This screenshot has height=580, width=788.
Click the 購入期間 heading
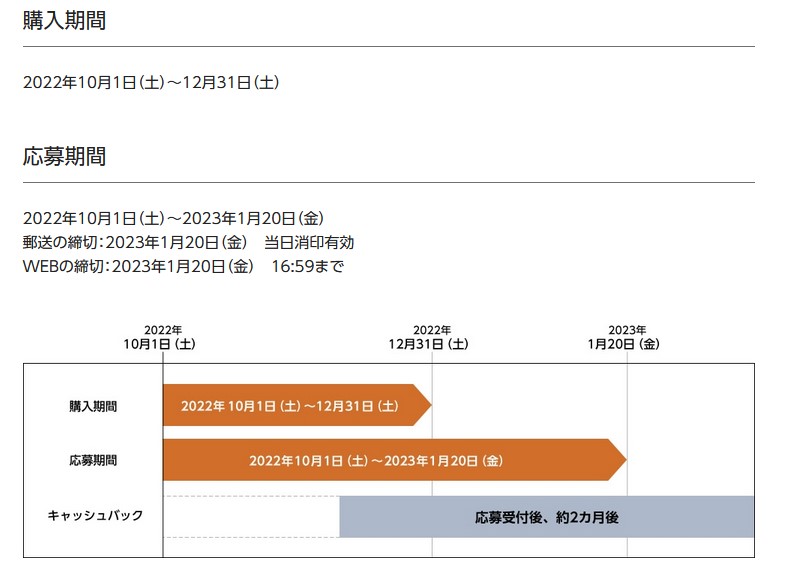(x=64, y=21)
